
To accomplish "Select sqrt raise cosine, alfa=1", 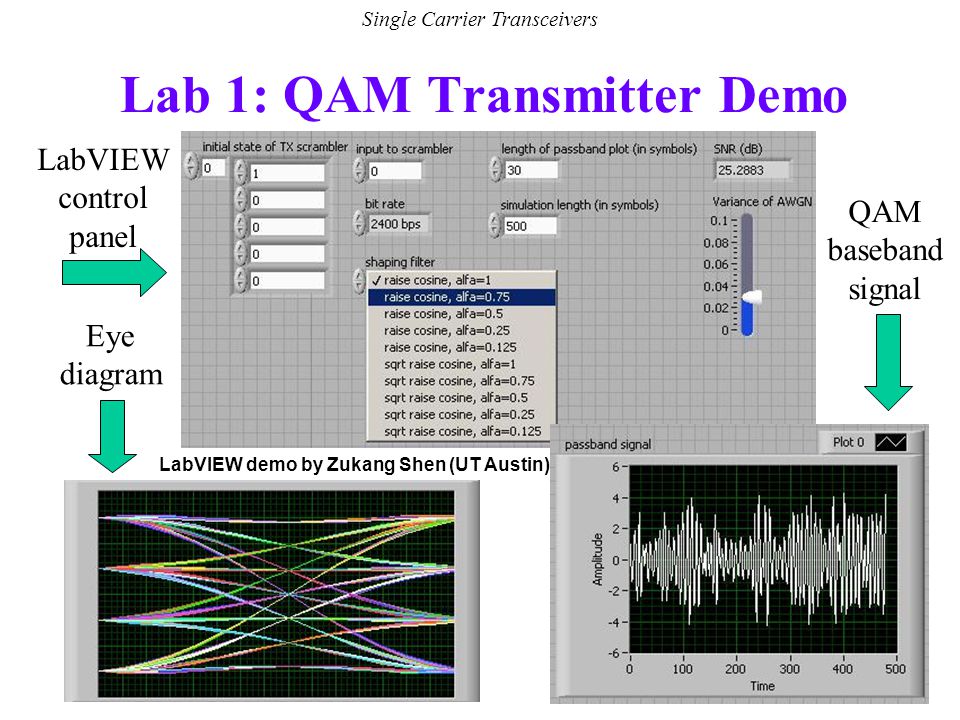I will pyautogui.click(x=462, y=364).
